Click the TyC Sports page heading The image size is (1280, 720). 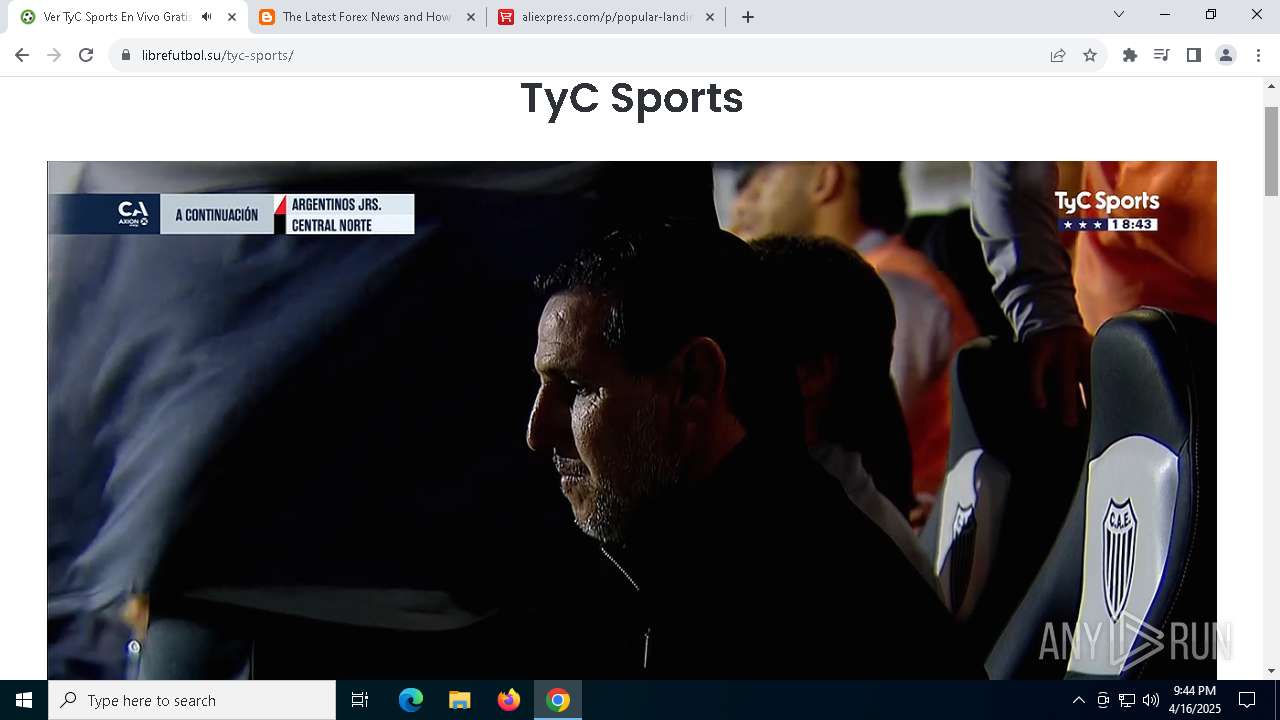632,98
